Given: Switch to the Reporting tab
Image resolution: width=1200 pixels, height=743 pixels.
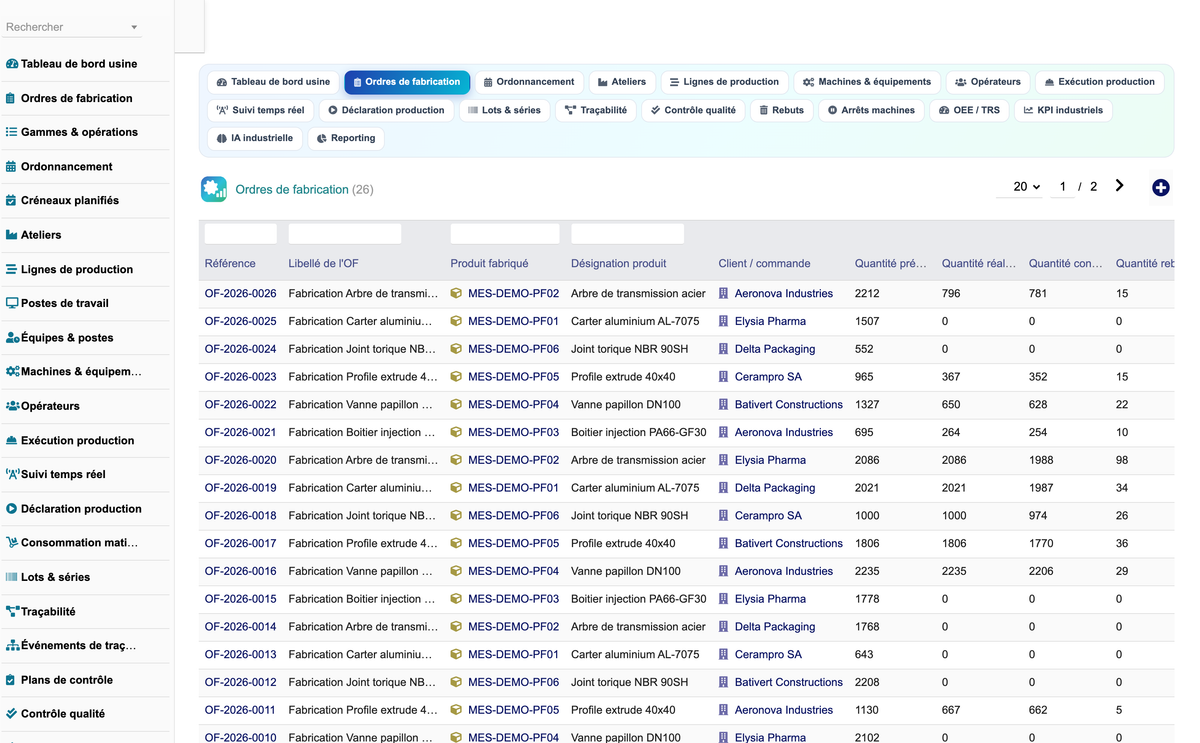Looking at the screenshot, I should [346, 138].
